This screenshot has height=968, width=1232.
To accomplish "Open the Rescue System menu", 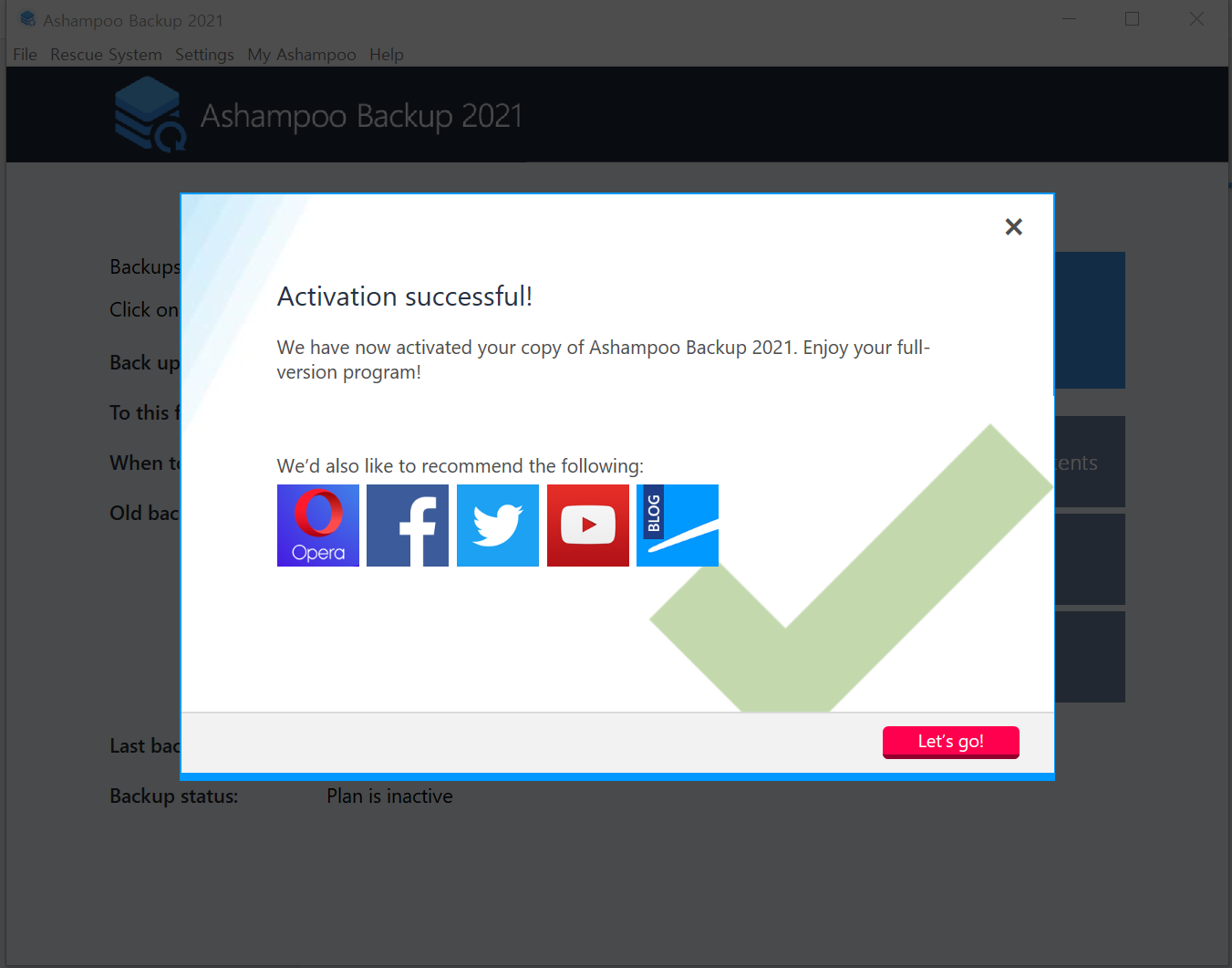I will tap(106, 55).
